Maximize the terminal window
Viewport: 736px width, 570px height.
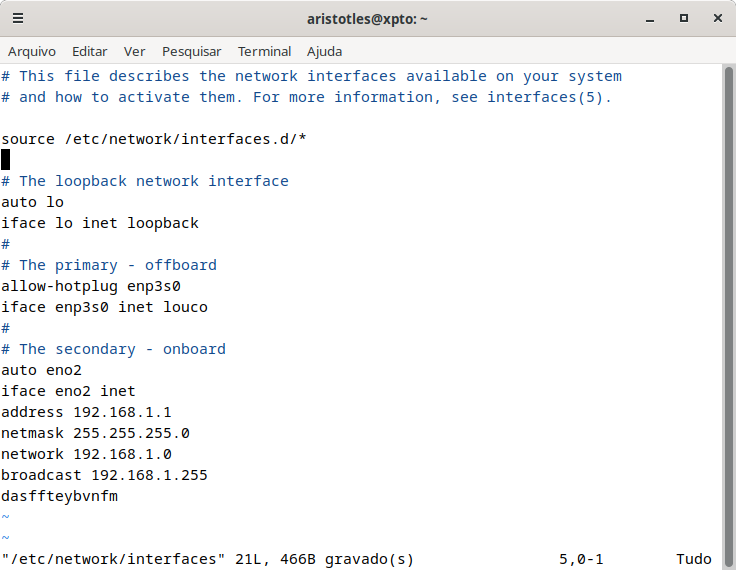tap(684, 18)
